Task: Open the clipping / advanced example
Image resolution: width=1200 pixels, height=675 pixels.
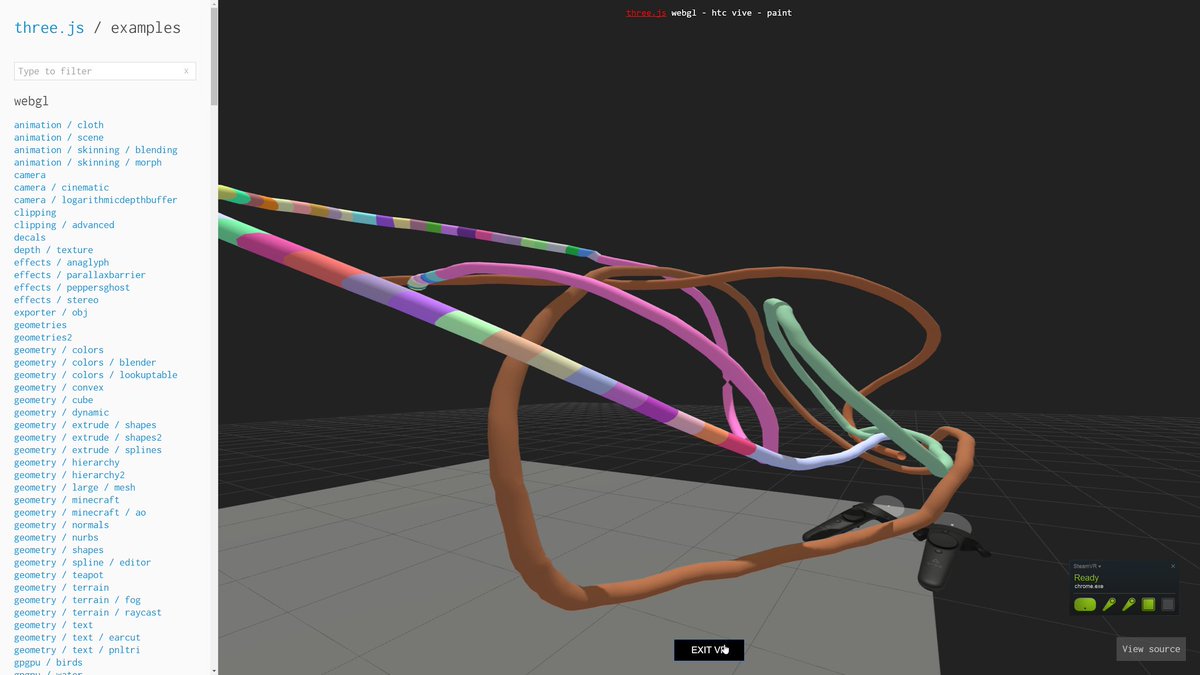Action: 64,224
